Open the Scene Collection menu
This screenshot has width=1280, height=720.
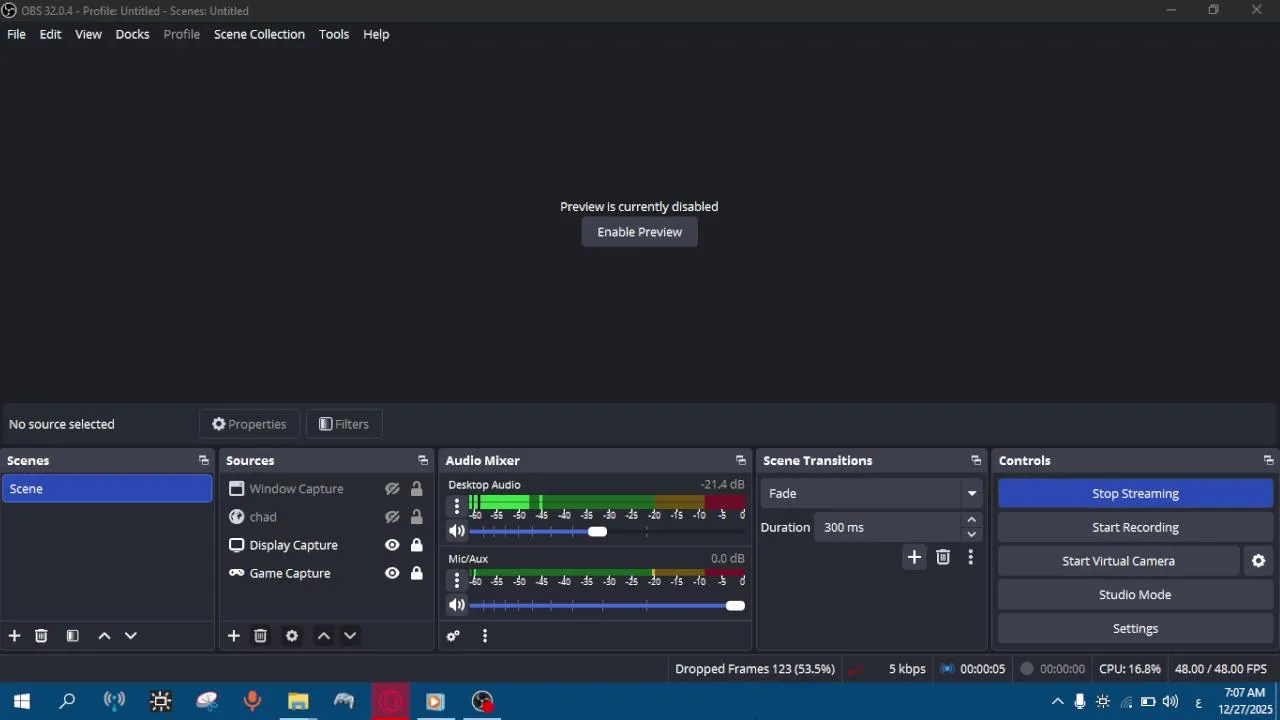coord(259,34)
